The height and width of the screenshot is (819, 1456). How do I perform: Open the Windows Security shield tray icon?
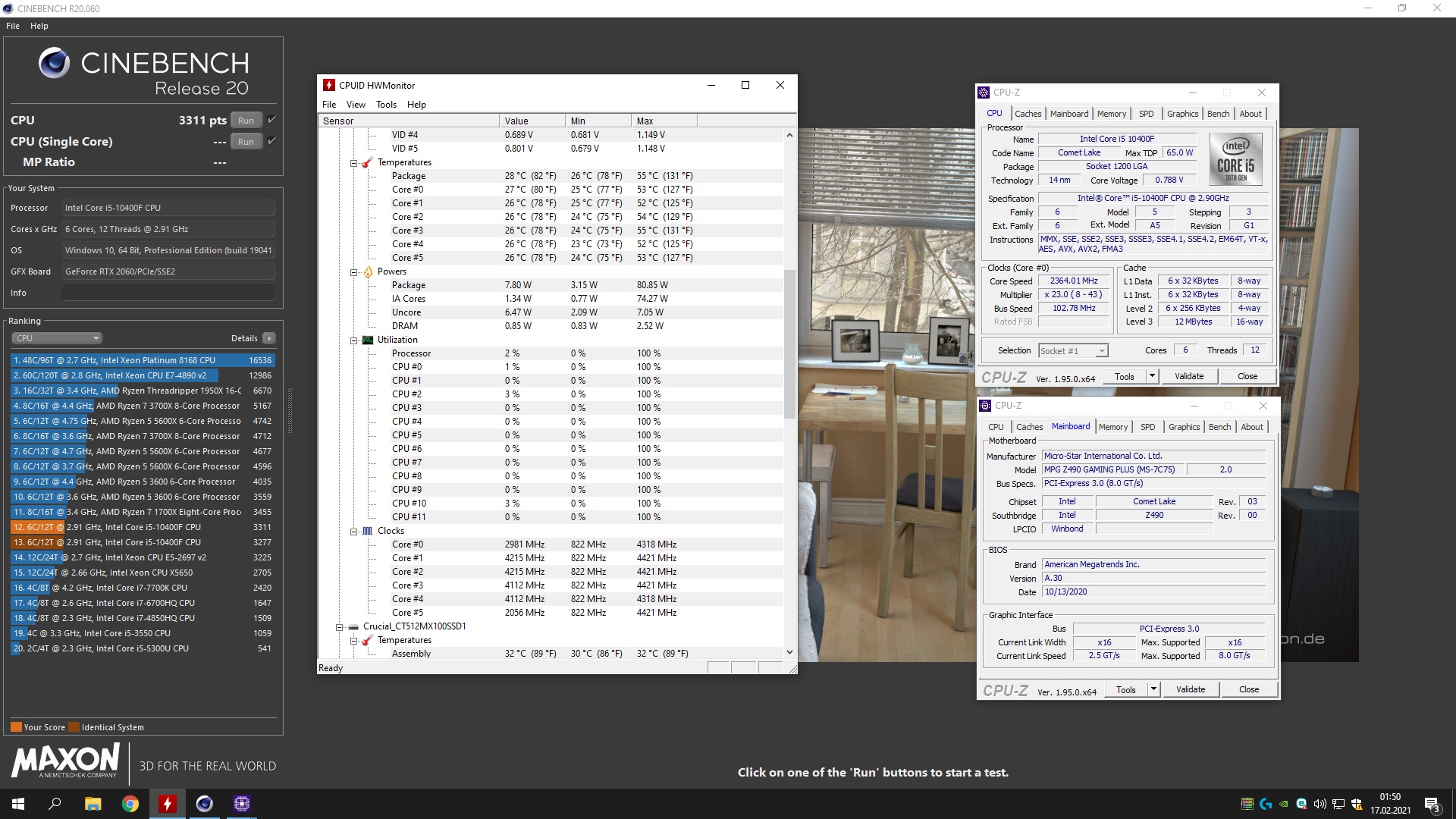(x=1357, y=804)
